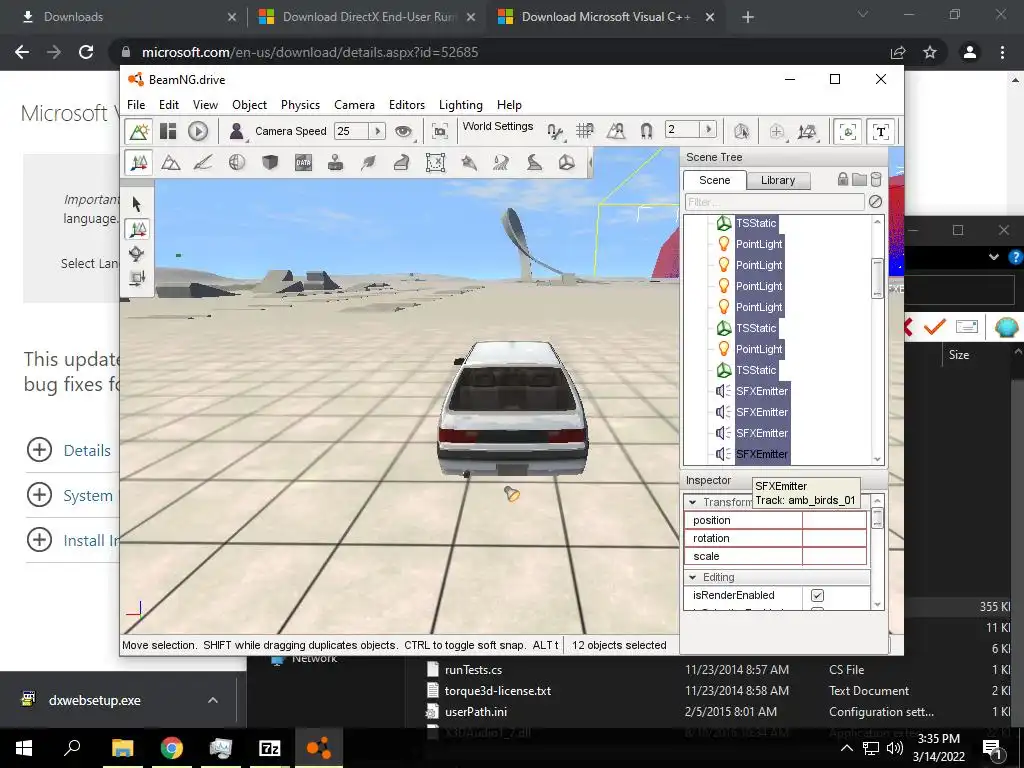
Task: Focus the Scene Tree Filter field
Action: tap(775, 202)
